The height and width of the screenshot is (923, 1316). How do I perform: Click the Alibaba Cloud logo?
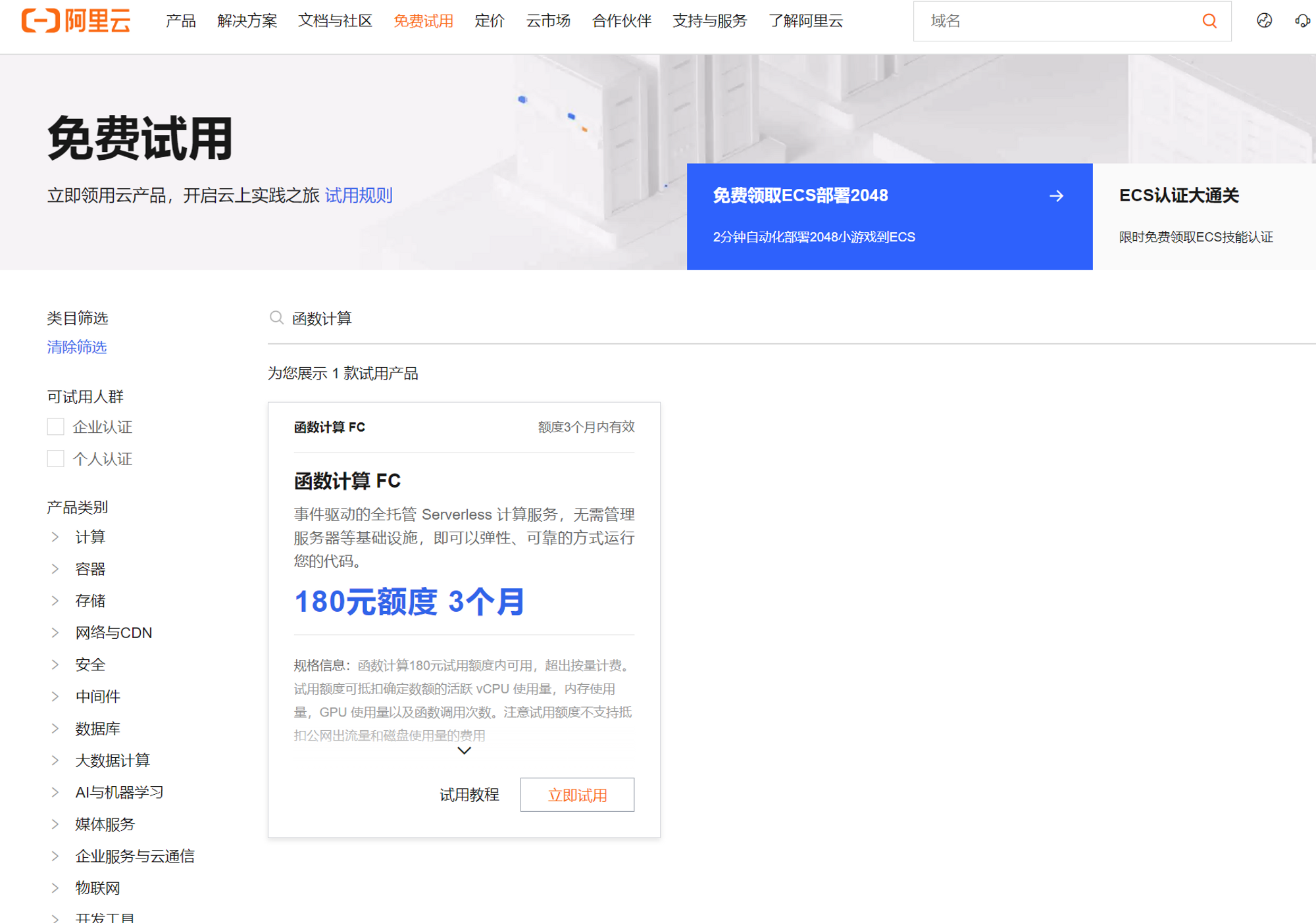[x=74, y=20]
